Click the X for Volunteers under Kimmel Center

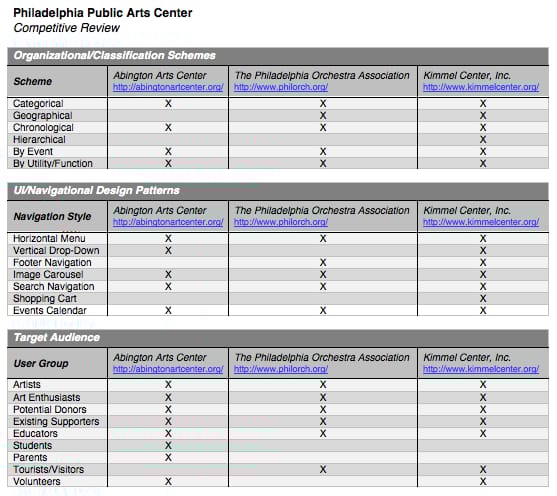click(x=483, y=482)
